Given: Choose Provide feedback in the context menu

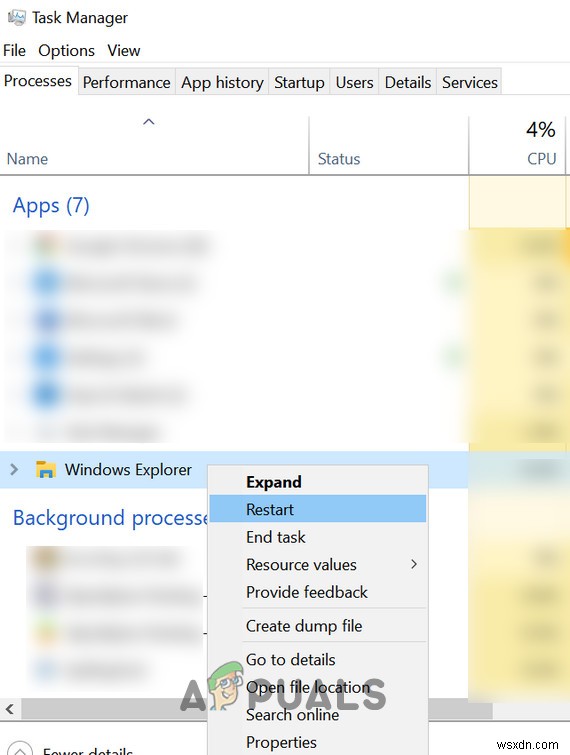Looking at the screenshot, I should pyautogui.click(x=318, y=592).
